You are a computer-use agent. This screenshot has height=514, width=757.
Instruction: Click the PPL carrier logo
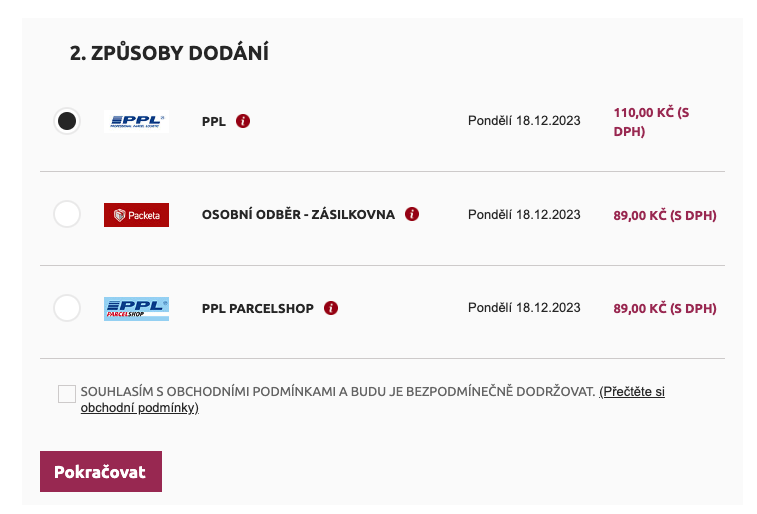[x=136, y=121]
